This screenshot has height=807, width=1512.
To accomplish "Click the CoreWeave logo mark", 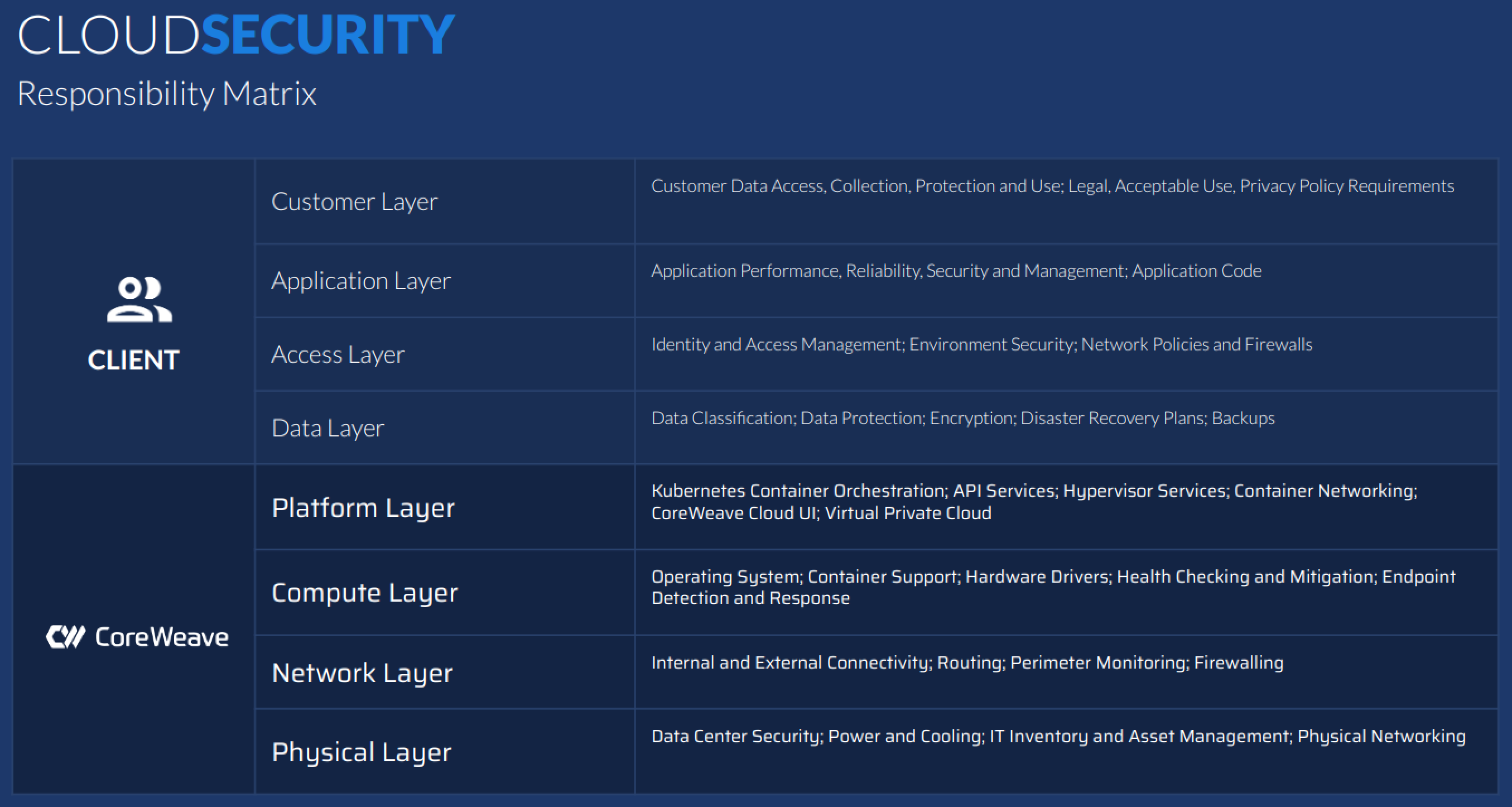I will (x=65, y=637).
